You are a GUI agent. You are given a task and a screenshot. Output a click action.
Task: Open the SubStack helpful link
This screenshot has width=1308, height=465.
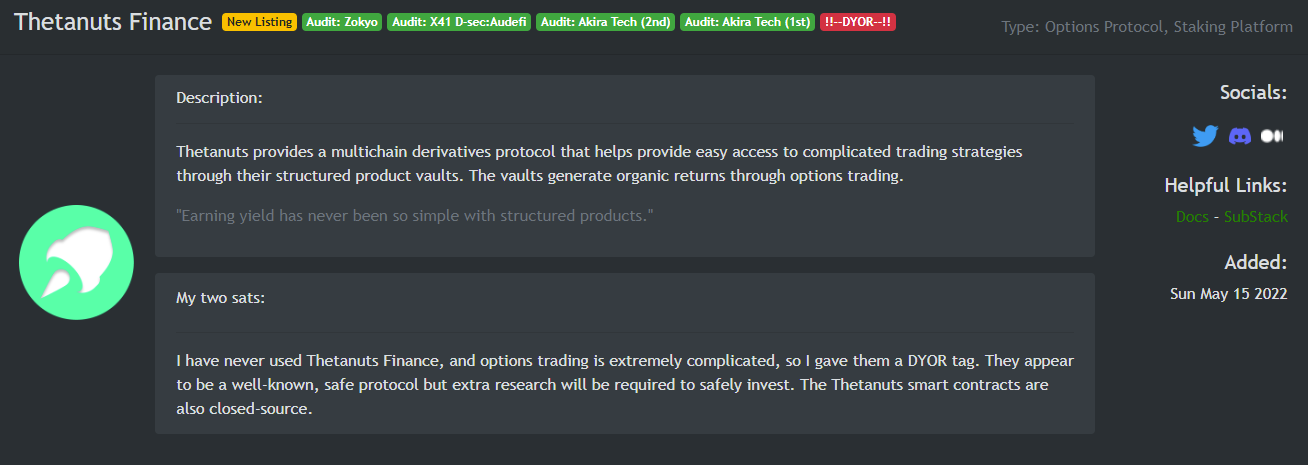click(1256, 216)
